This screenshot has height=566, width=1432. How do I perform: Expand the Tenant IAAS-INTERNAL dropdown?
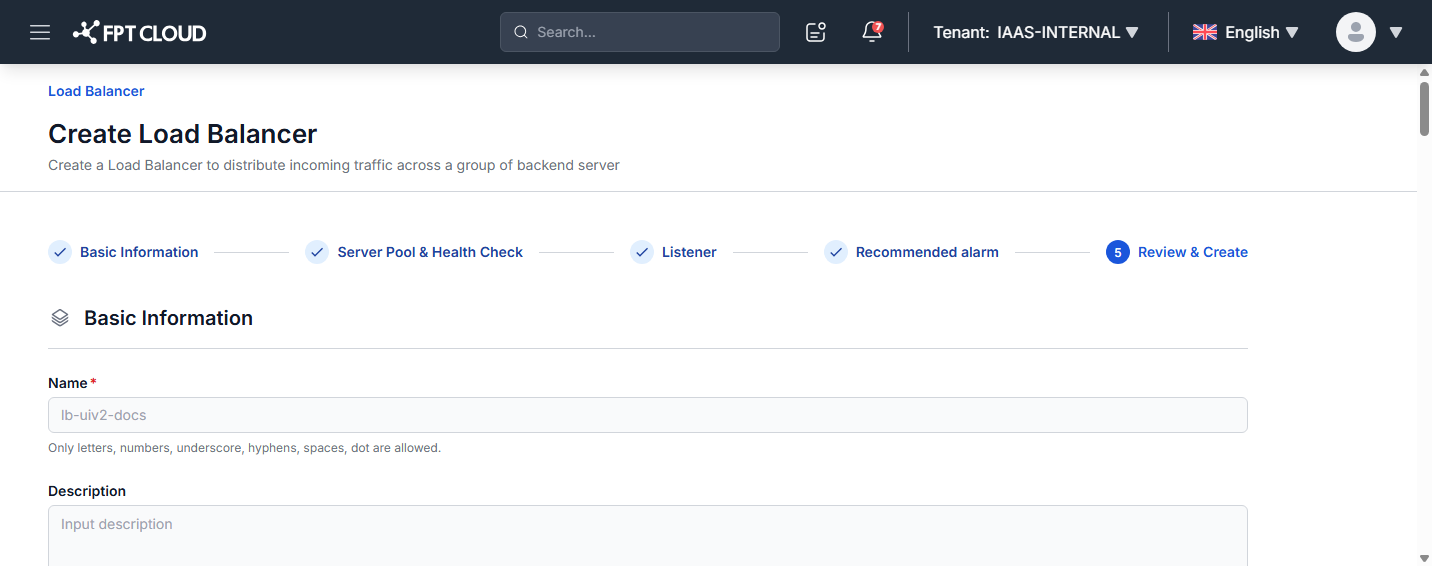(x=1036, y=32)
